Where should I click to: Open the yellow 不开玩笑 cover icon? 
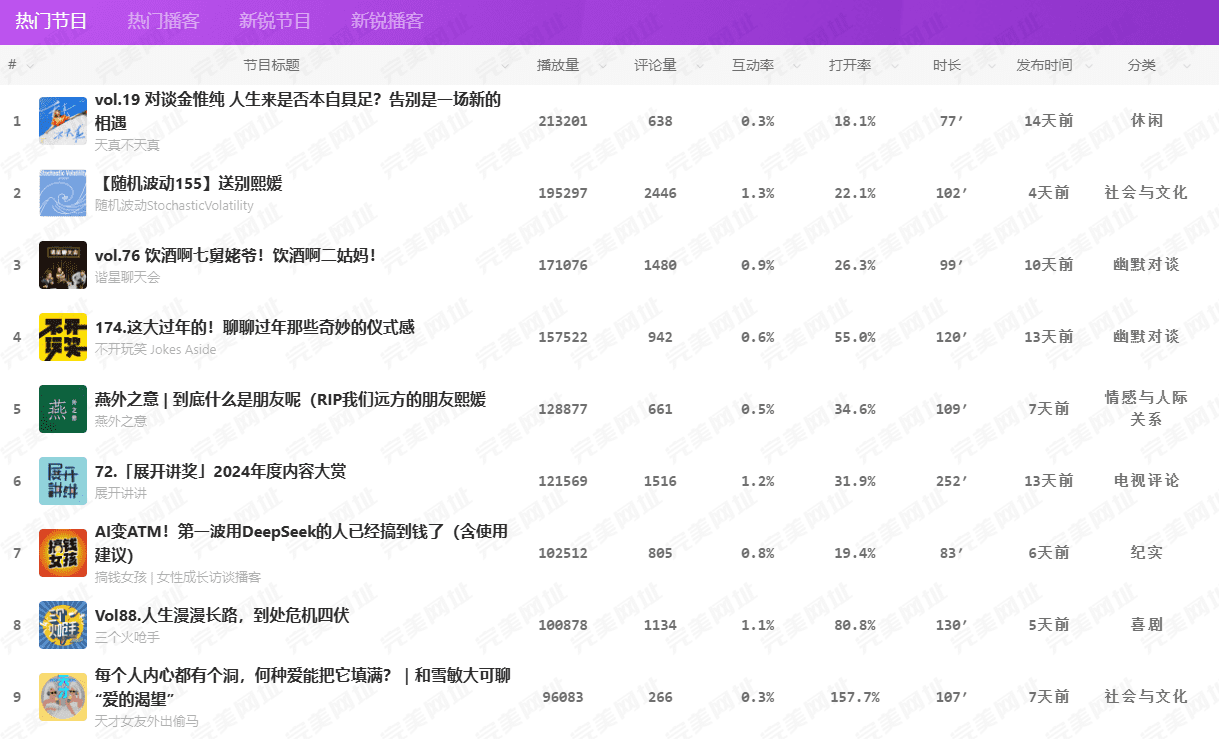coord(63,337)
